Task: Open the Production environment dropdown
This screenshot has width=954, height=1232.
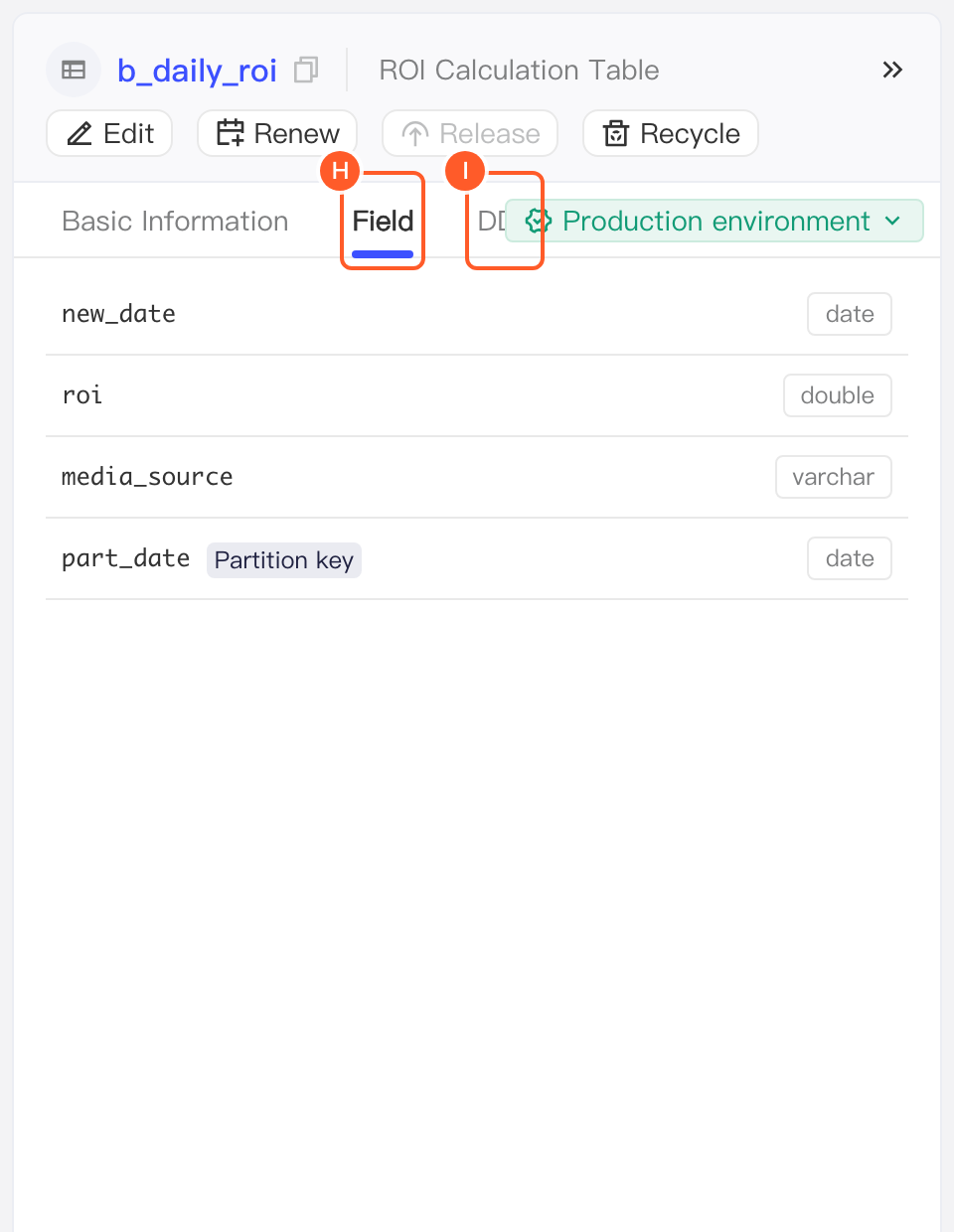Action: pyautogui.click(x=715, y=221)
